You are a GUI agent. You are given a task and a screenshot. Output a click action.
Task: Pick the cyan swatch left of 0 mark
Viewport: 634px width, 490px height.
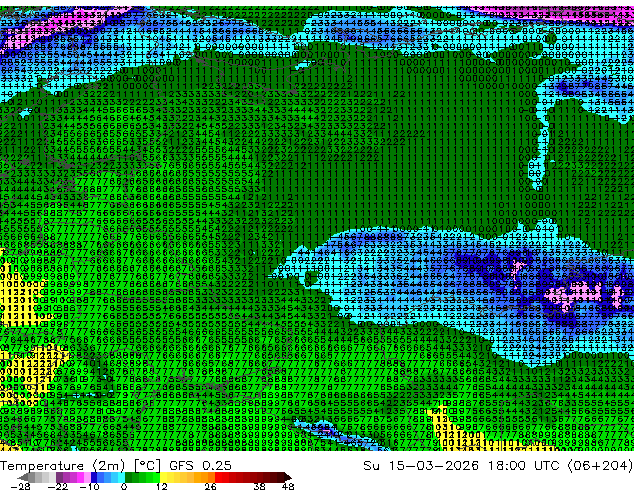[121, 477]
